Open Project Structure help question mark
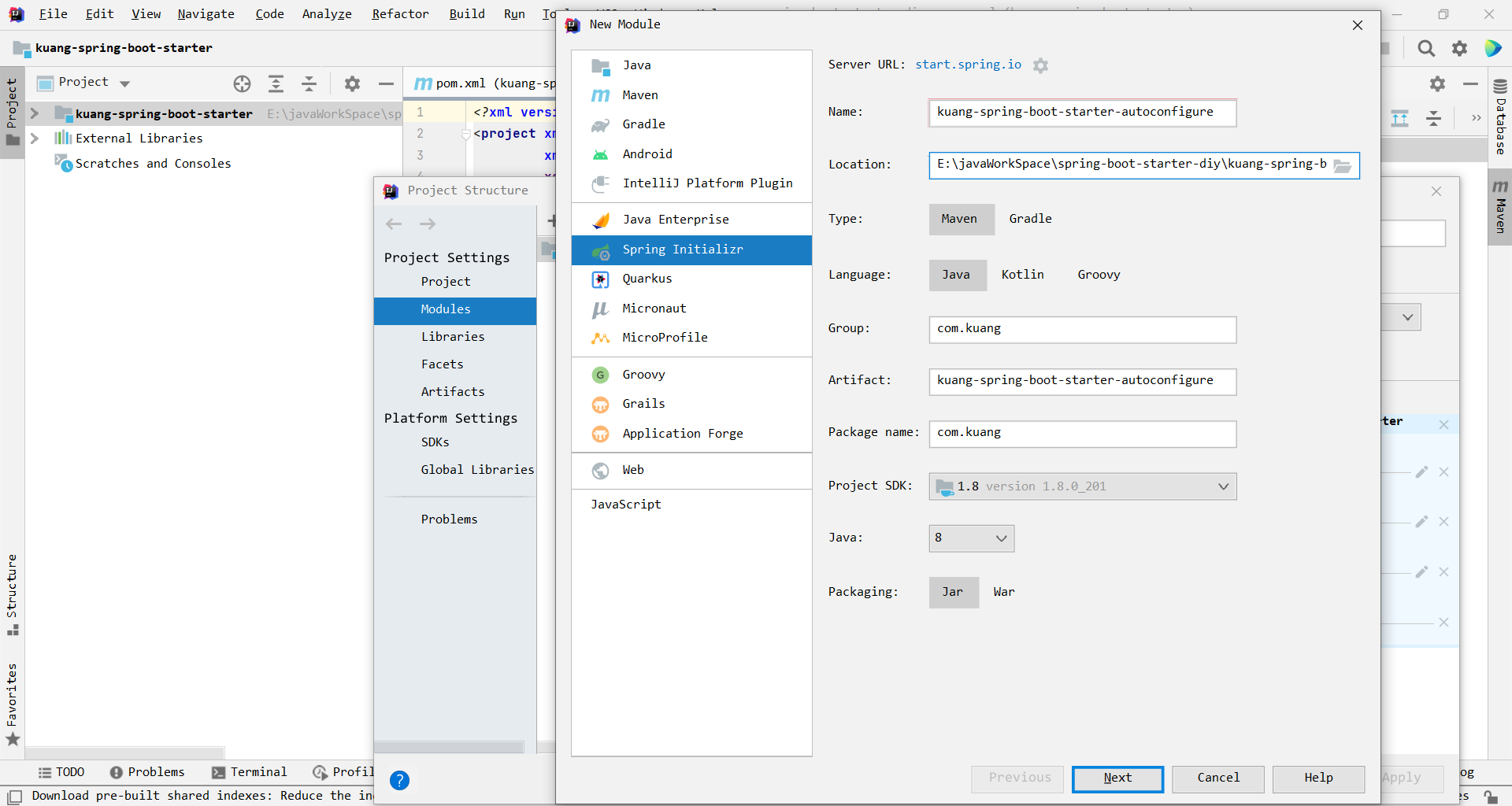The width and height of the screenshot is (1512, 806). (399, 780)
